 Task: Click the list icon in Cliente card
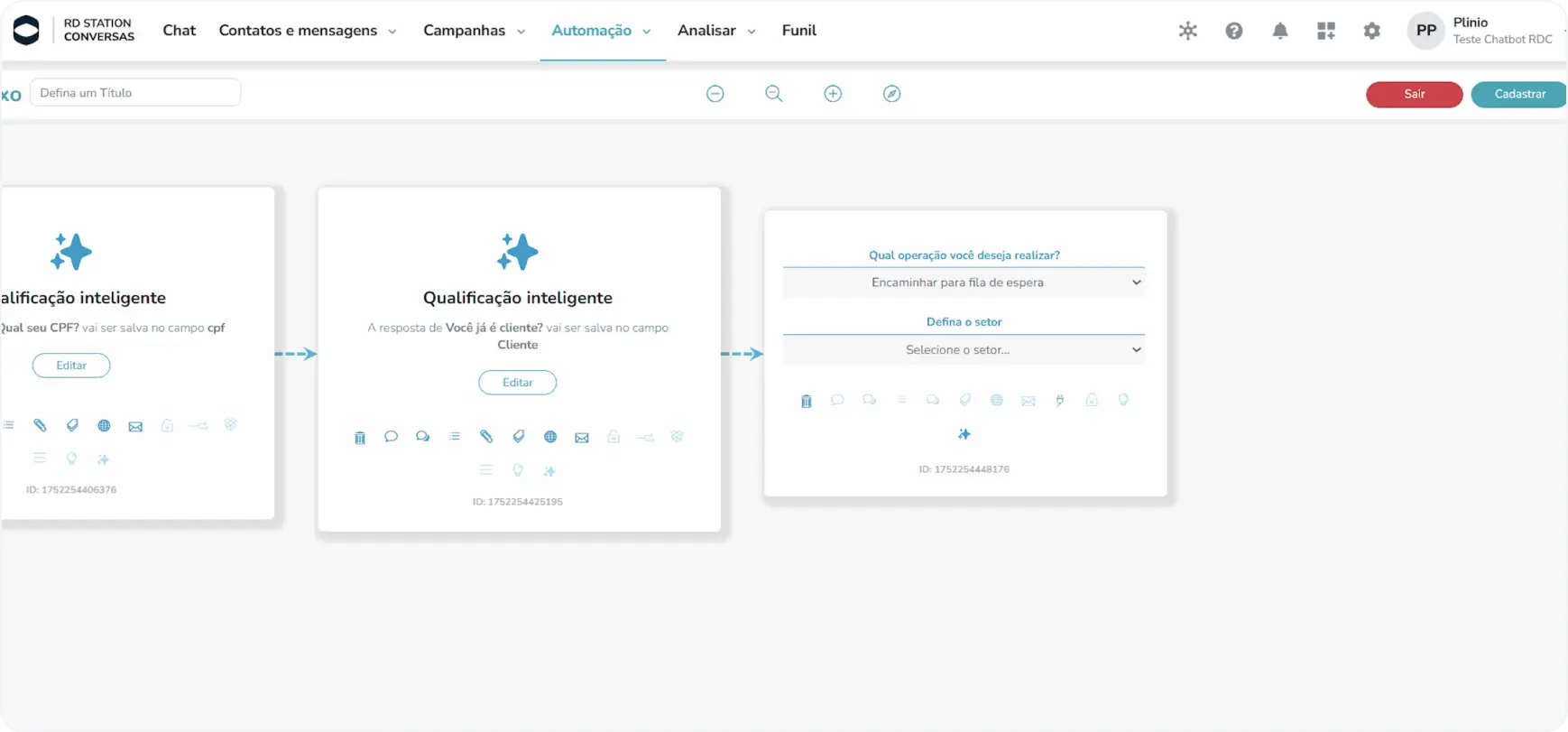455,437
